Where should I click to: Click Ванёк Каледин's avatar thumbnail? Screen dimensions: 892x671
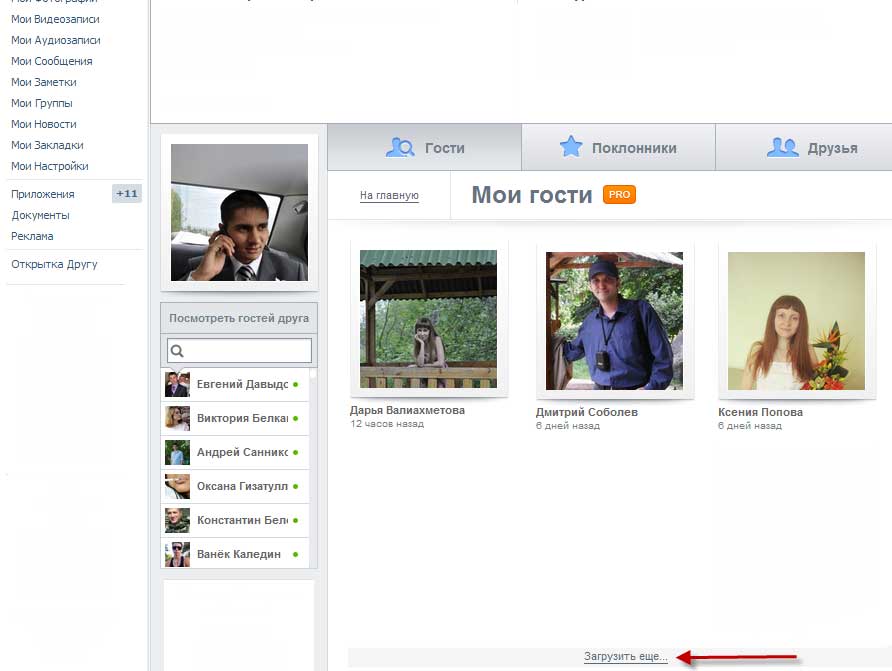177,554
